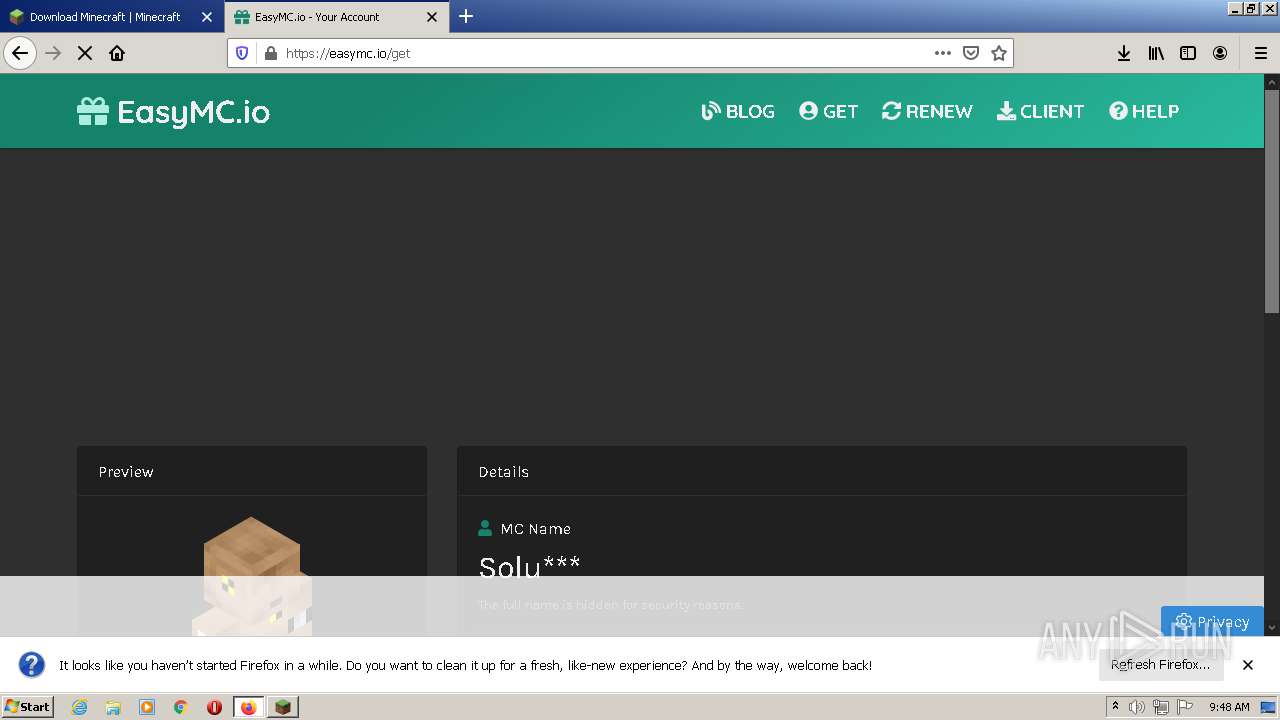Open the HELP nav link

[1144, 111]
